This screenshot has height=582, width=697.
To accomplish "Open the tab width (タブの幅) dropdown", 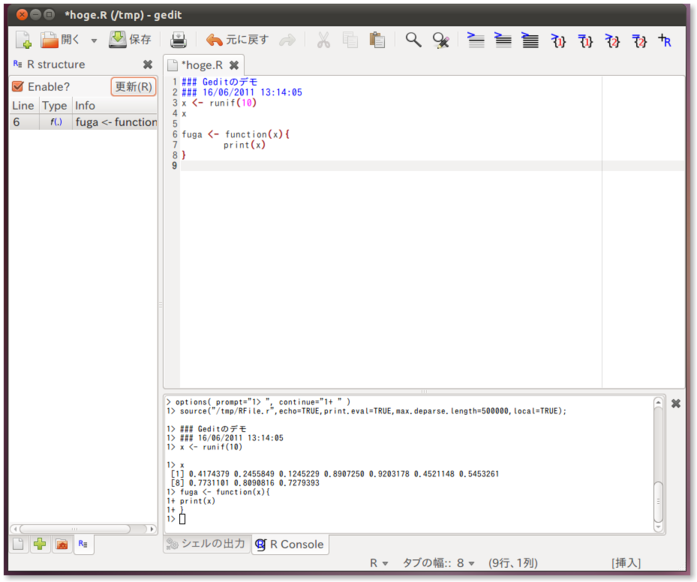I will click(438, 563).
